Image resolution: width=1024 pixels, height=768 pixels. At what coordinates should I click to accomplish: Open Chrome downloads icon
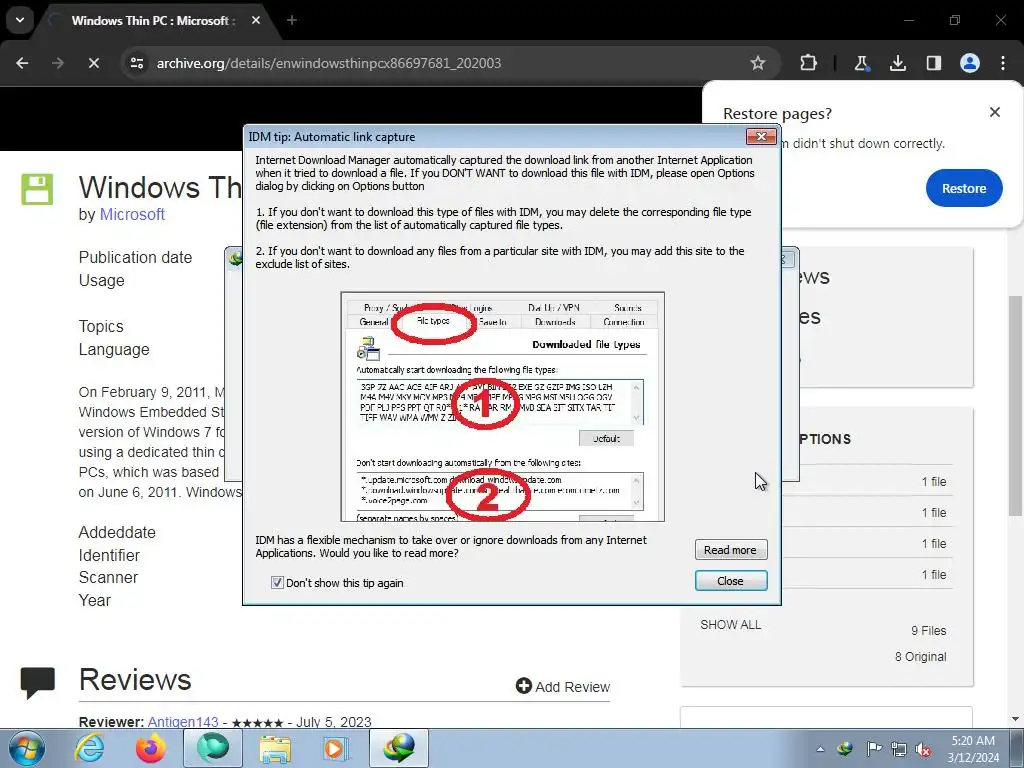(x=898, y=63)
